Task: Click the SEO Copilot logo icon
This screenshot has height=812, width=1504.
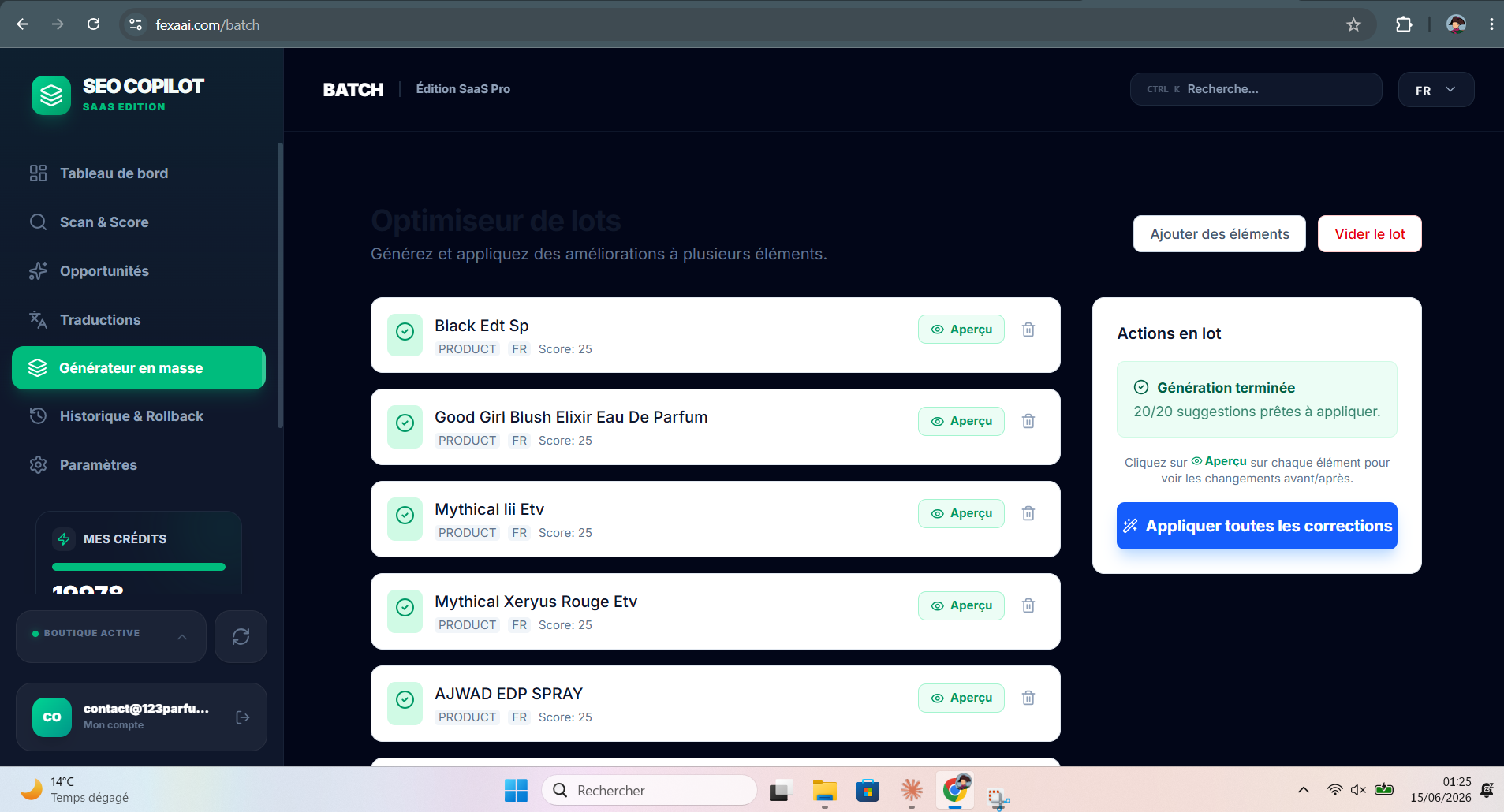Action: tap(51, 95)
